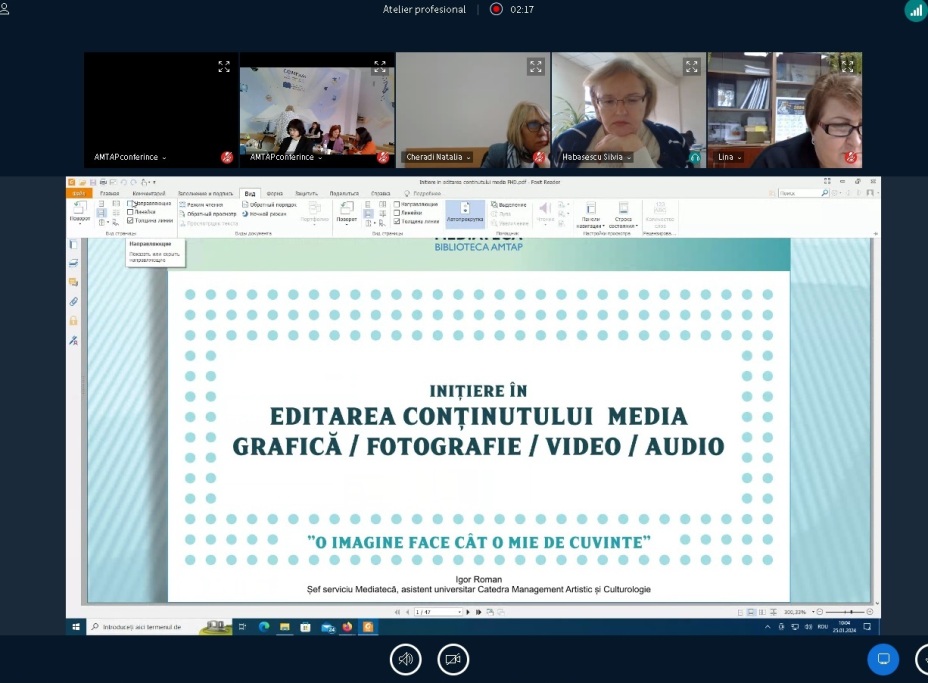Viewport: 928px width, 683px height.
Task: Check the connection signal strength indicator
Action: coord(915,10)
